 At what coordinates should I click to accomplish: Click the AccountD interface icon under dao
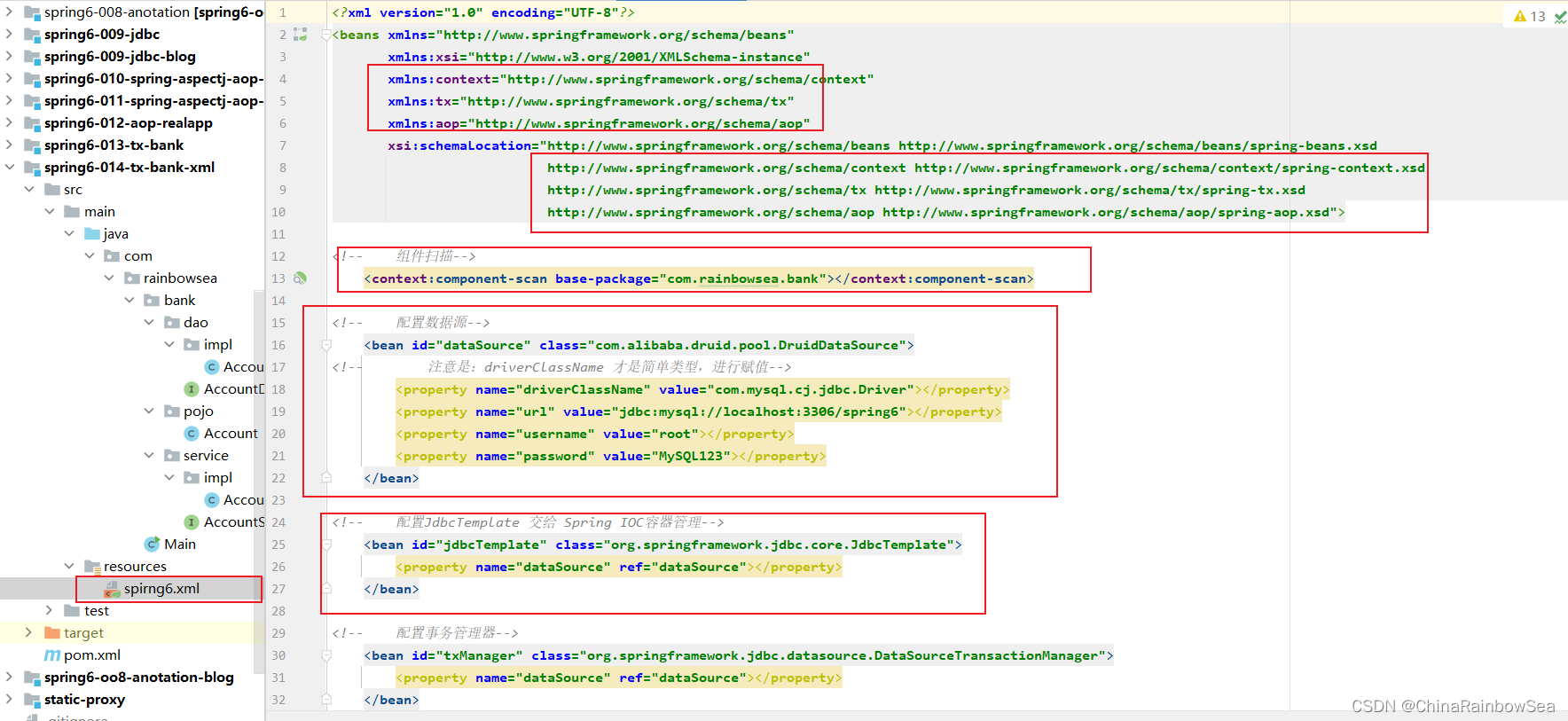click(191, 389)
